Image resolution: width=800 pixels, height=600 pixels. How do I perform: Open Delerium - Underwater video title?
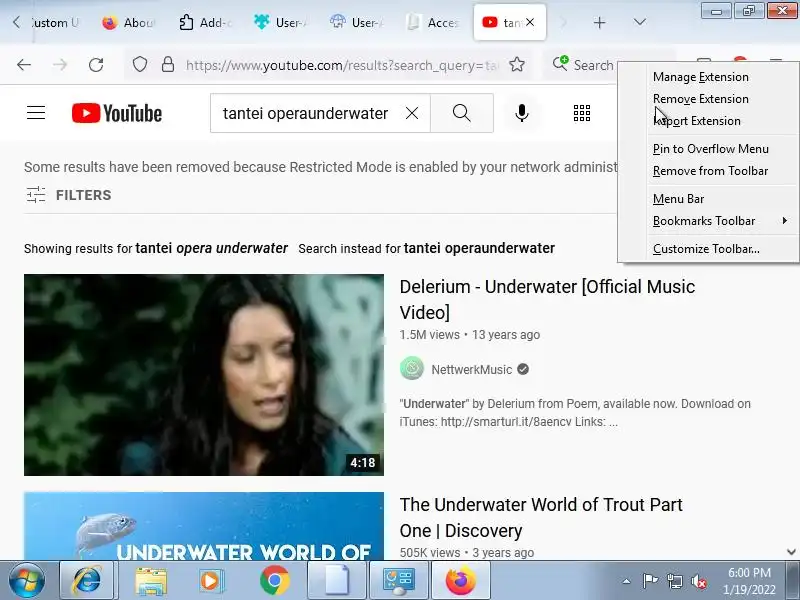tap(547, 299)
